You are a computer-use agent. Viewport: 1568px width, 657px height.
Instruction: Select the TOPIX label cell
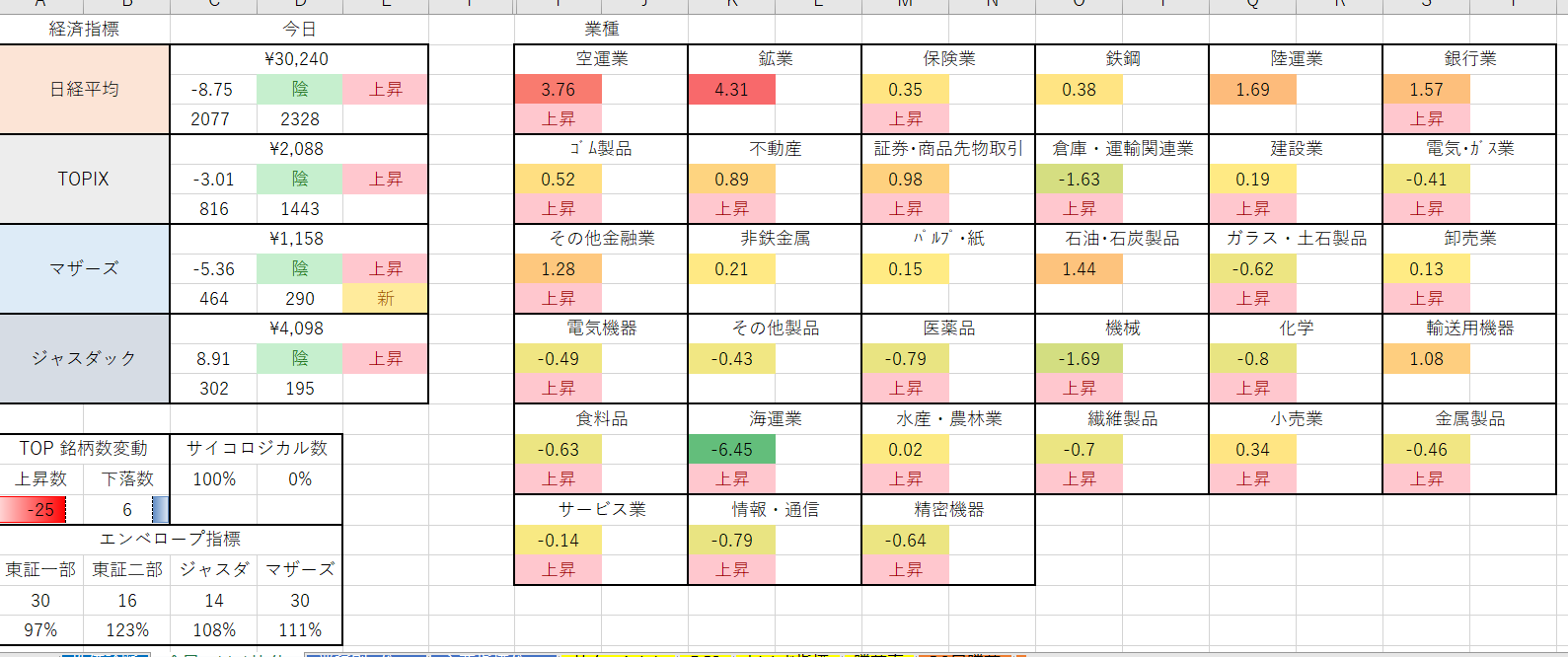pos(85,180)
